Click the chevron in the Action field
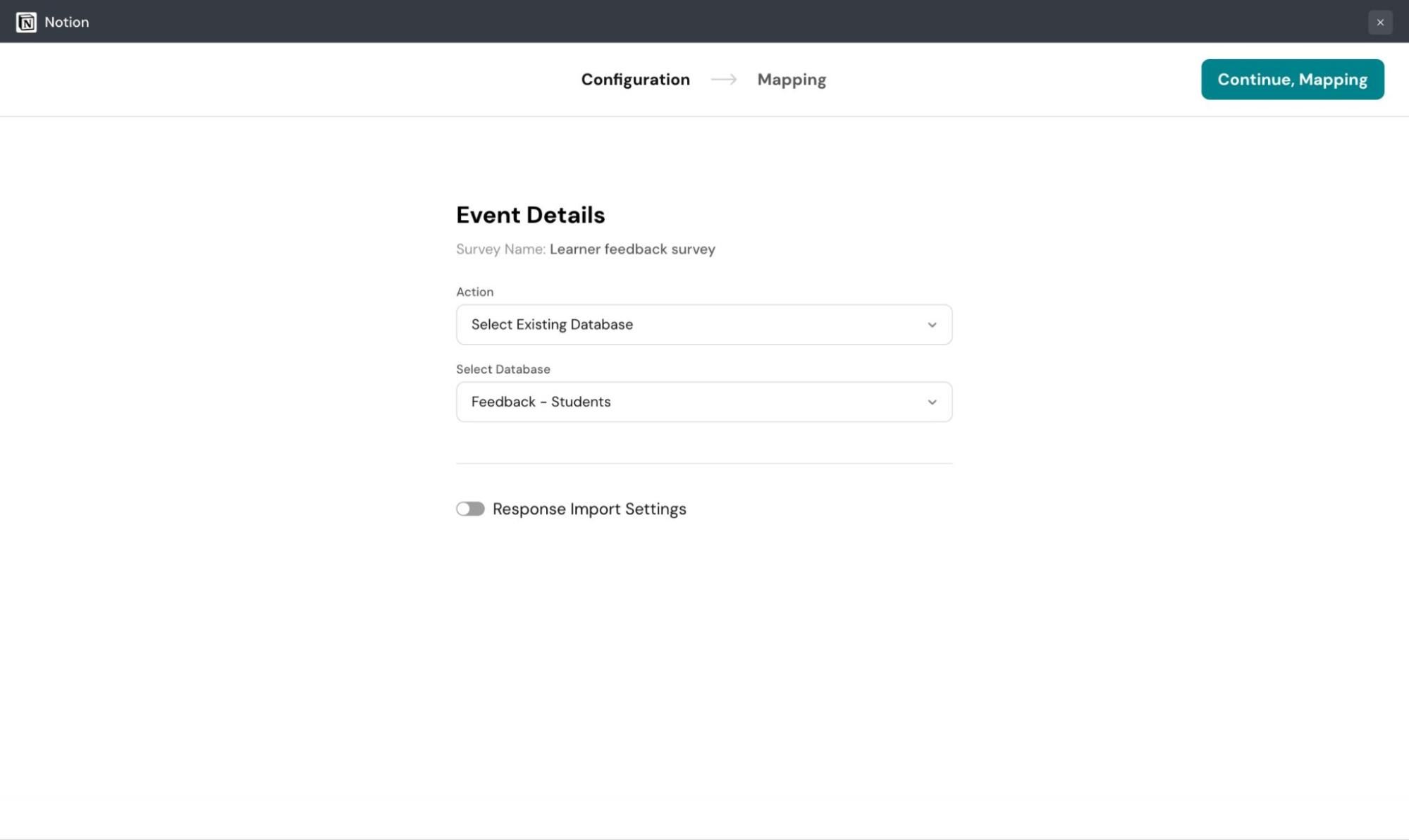 coord(932,325)
